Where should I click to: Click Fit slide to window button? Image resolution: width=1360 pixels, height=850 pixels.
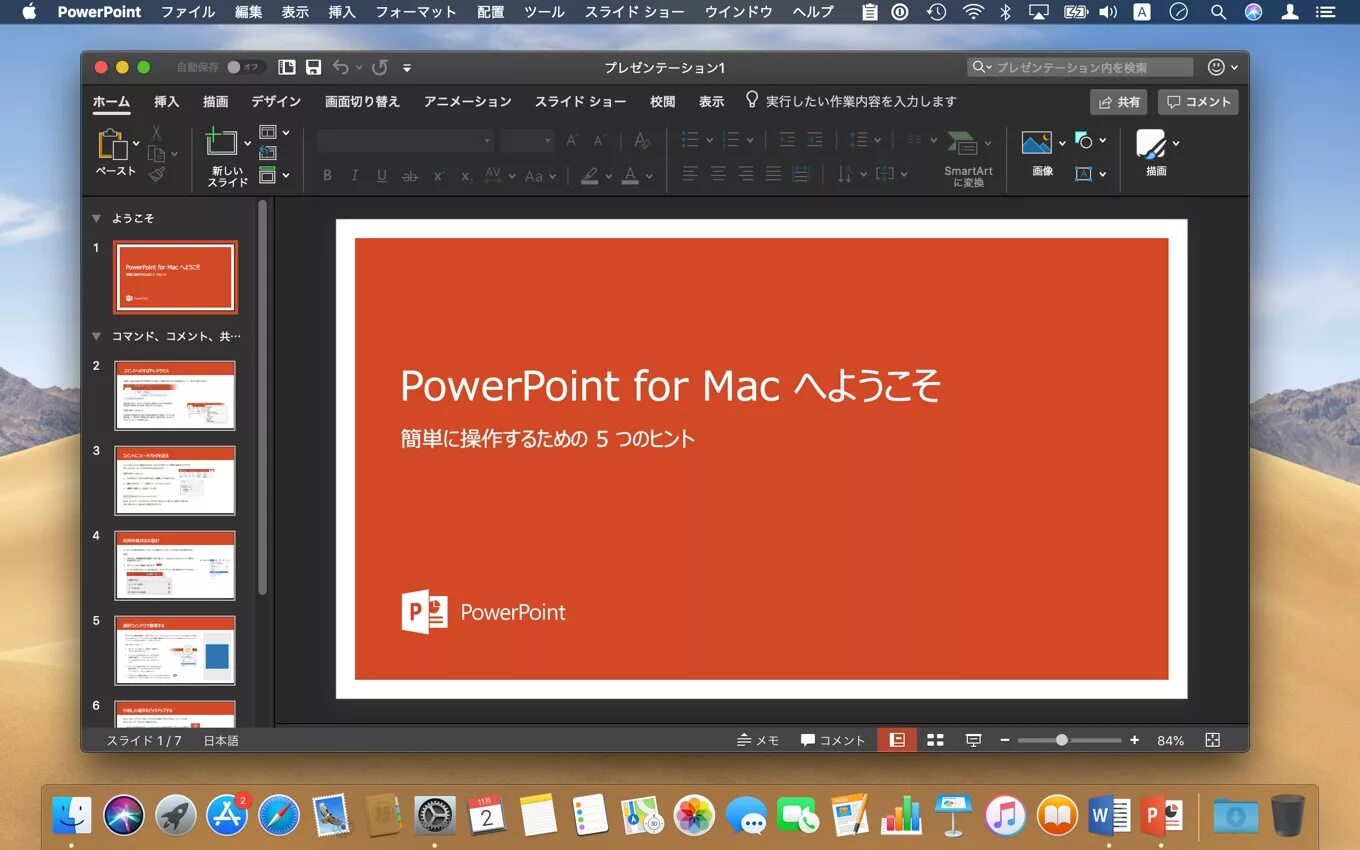tap(1213, 740)
